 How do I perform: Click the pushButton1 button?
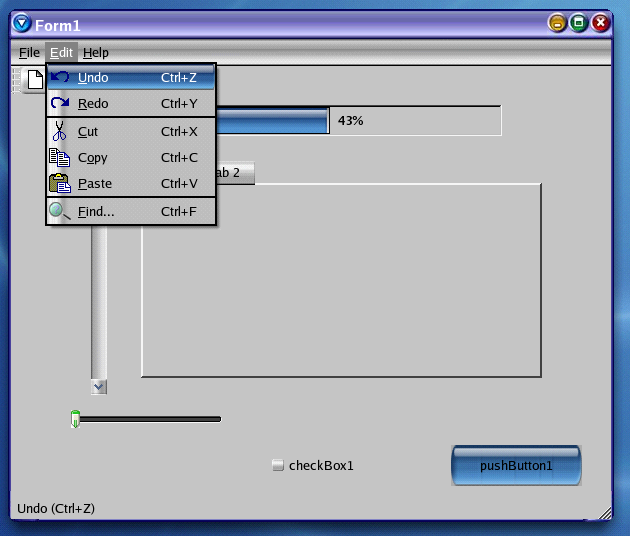pos(516,465)
